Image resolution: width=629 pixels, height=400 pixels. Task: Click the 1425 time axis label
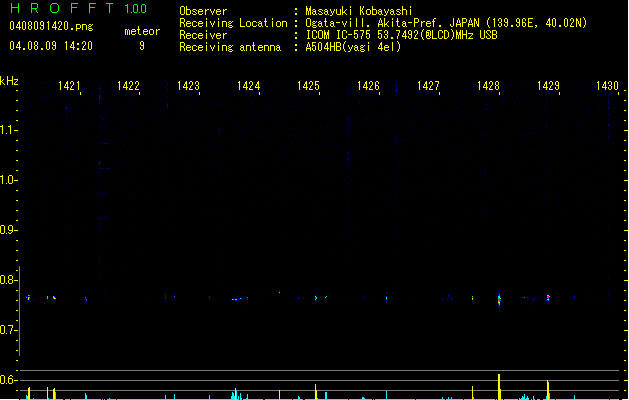click(308, 86)
